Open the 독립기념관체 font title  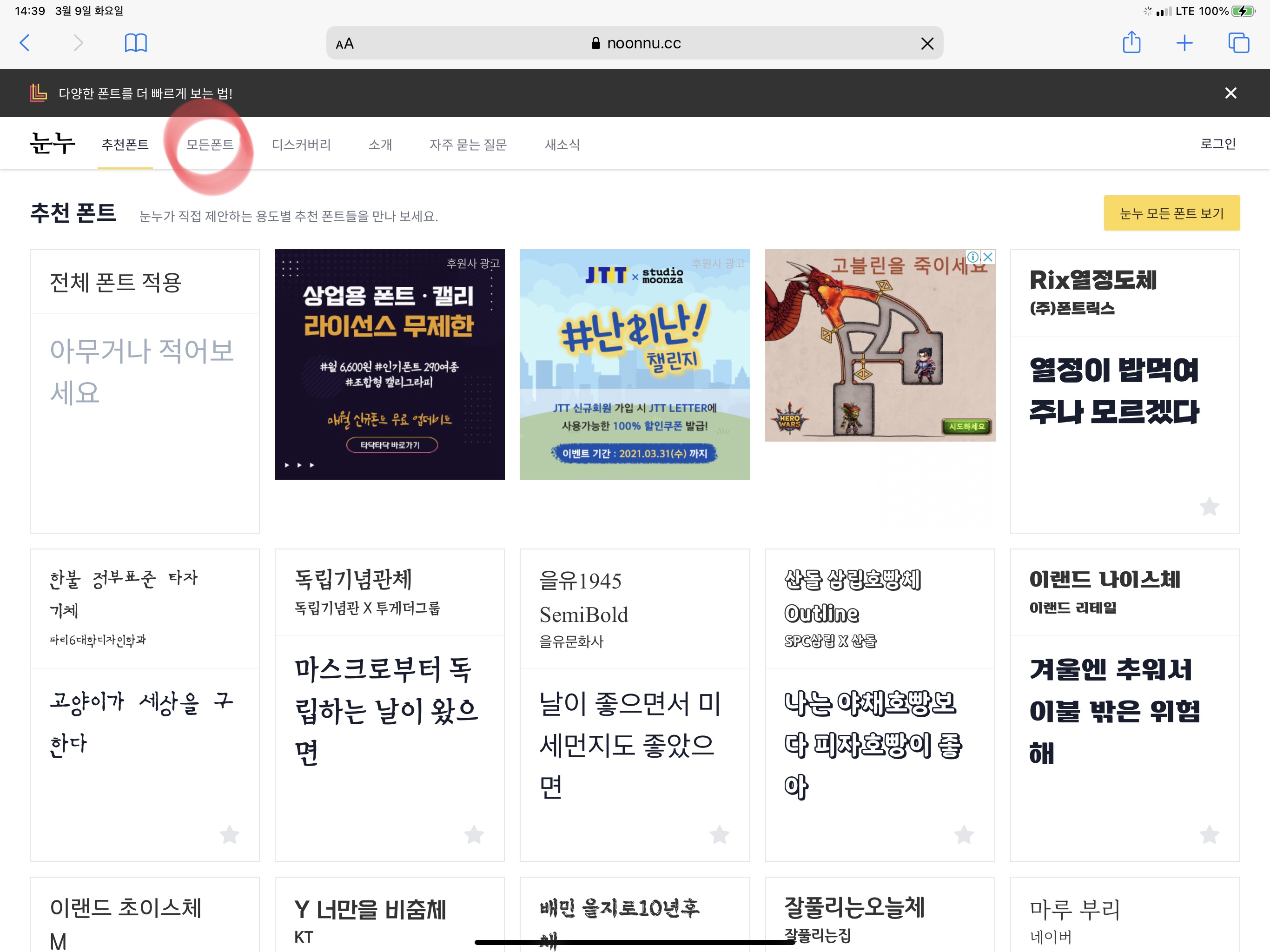pyautogui.click(x=353, y=579)
